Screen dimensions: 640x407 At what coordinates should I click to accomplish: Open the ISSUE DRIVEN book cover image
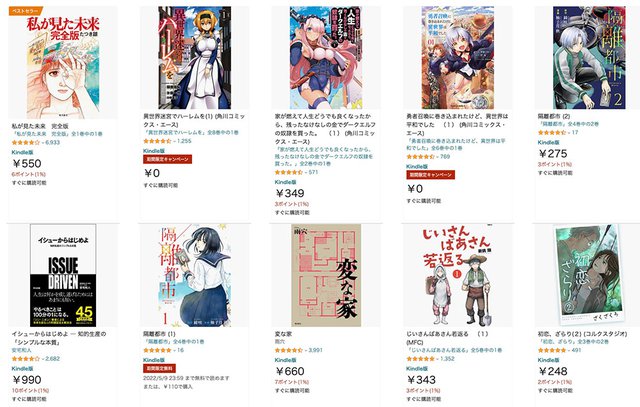[63, 275]
